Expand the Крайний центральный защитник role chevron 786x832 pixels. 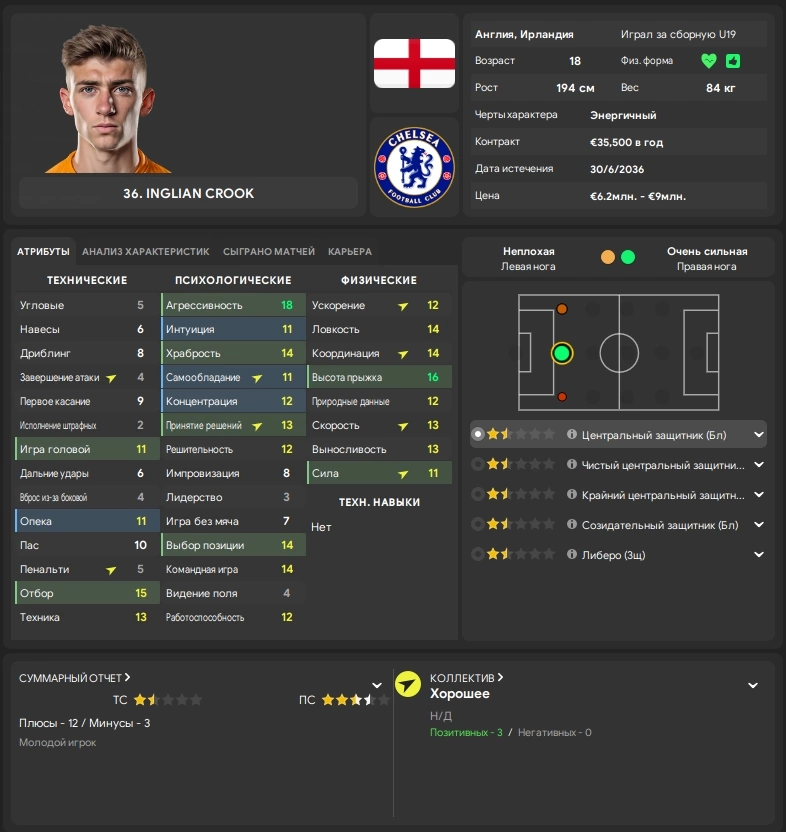[759, 495]
